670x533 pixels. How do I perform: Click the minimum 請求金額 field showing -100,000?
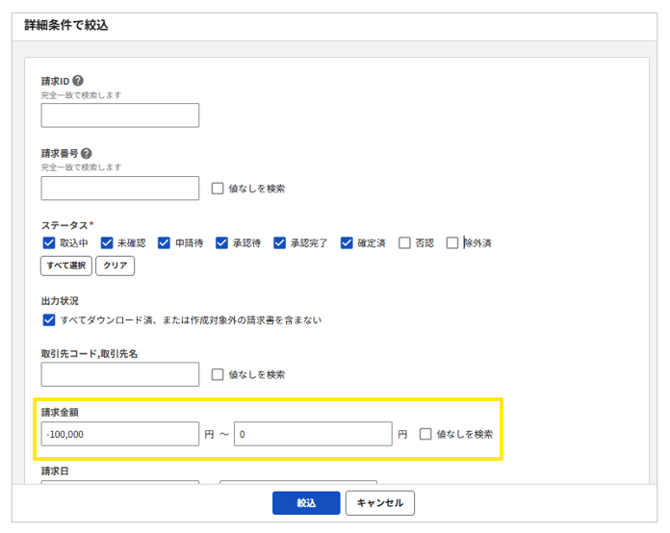(x=120, y=434)
